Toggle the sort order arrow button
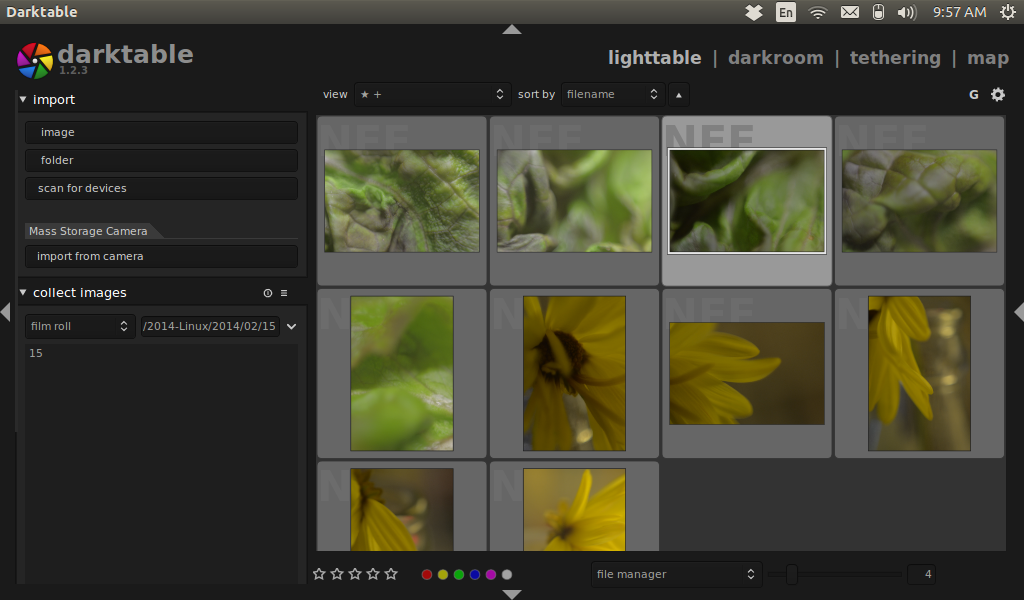The height and width of the screenshot is (600, 1024). 679,95
